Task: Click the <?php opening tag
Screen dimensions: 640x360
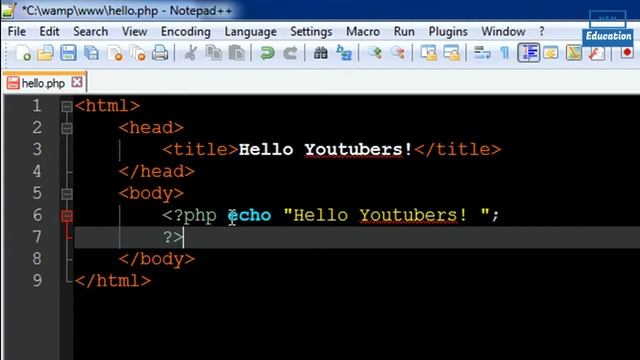Action: (x=189, y=215)
